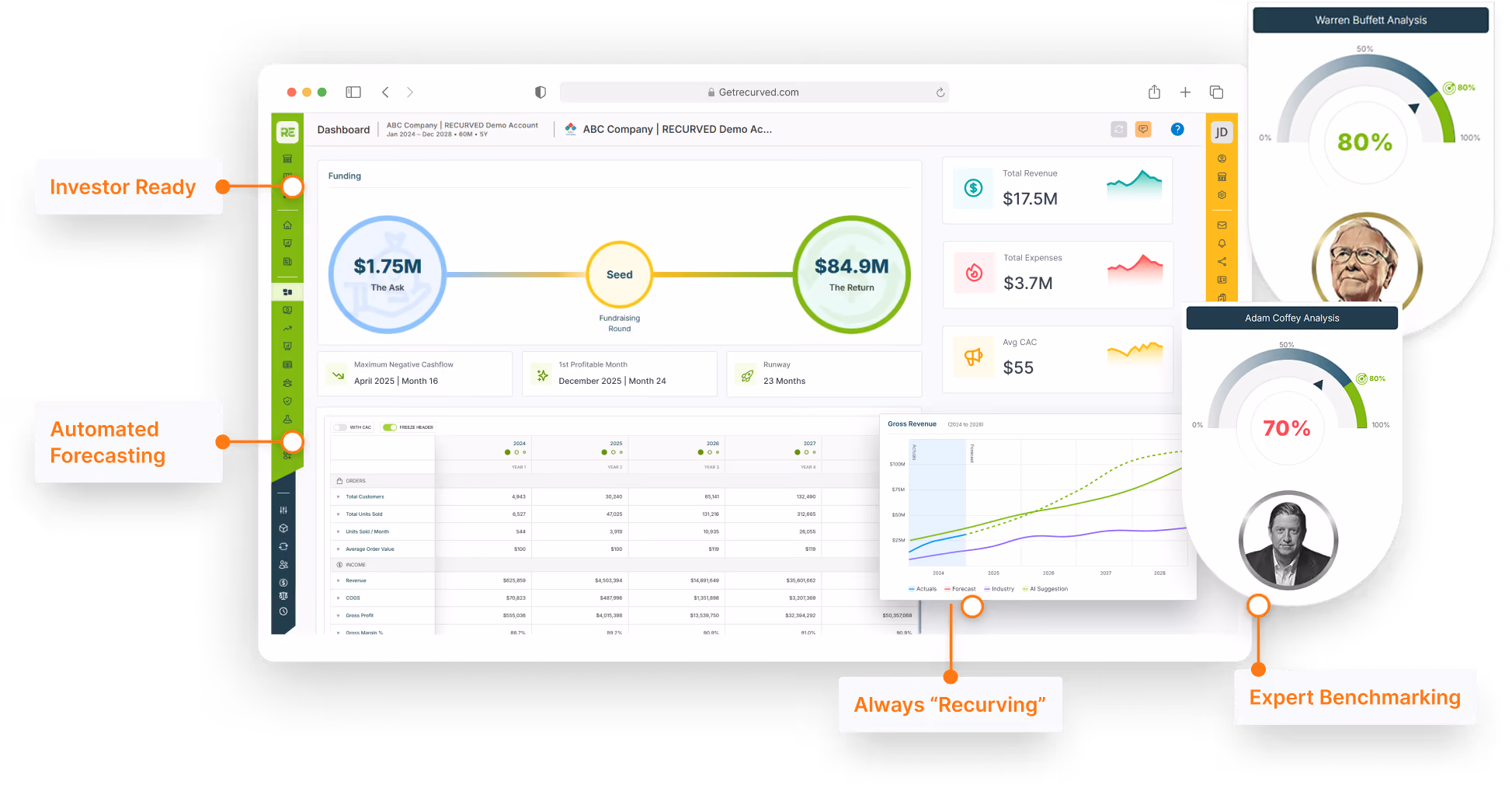Click the Getrecurved.com address bar
The image size is (1512, 791).
[x=754, y=92]
